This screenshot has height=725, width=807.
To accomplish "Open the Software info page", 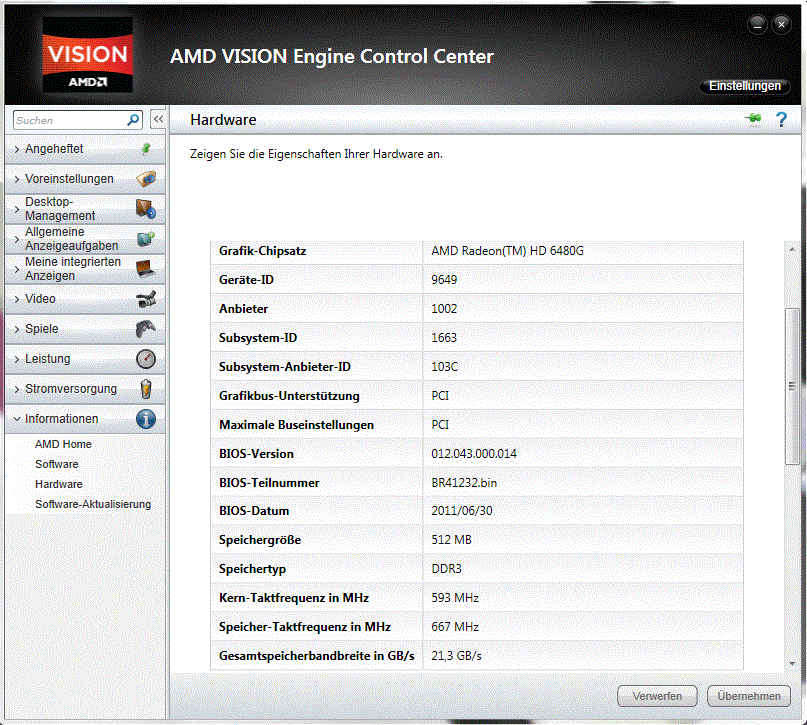I will tap(57, 464).
